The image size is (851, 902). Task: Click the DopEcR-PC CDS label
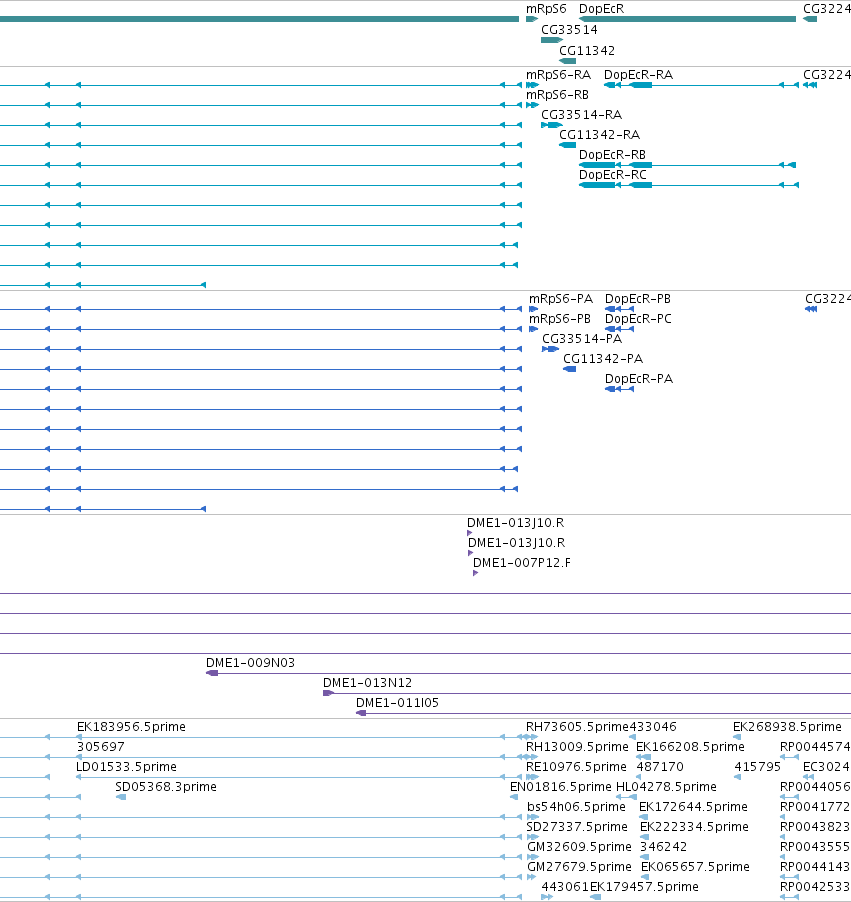pos(638,319)
